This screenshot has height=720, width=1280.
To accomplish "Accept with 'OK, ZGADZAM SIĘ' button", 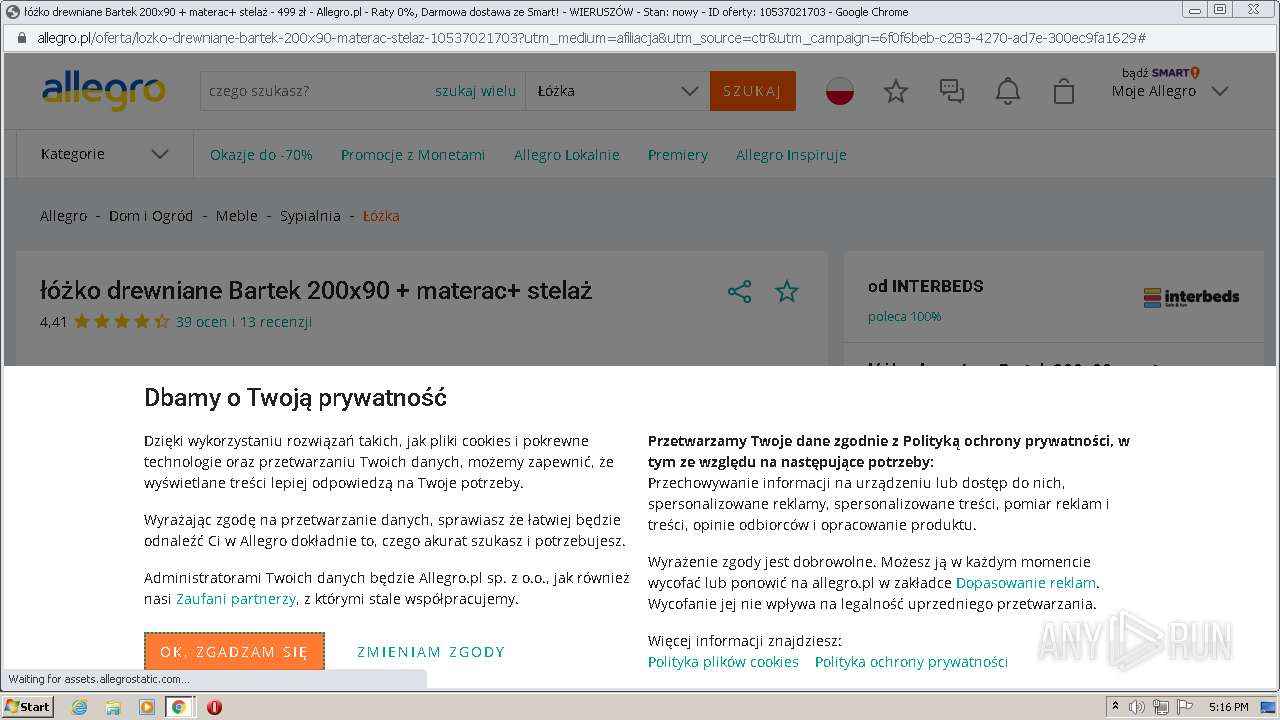I will (x=234, y=652).
